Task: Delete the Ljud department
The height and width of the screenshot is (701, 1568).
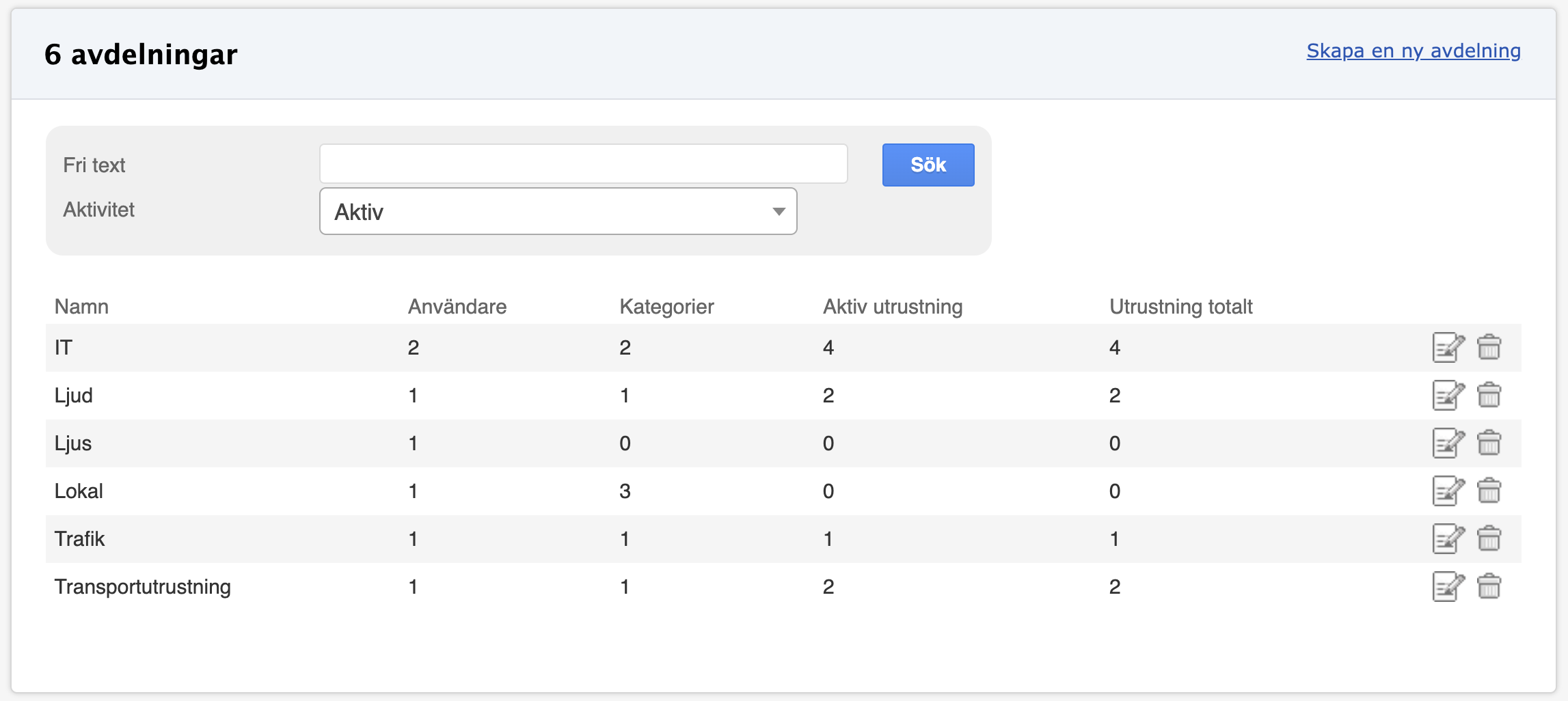Action: (x=1489, y=396)
